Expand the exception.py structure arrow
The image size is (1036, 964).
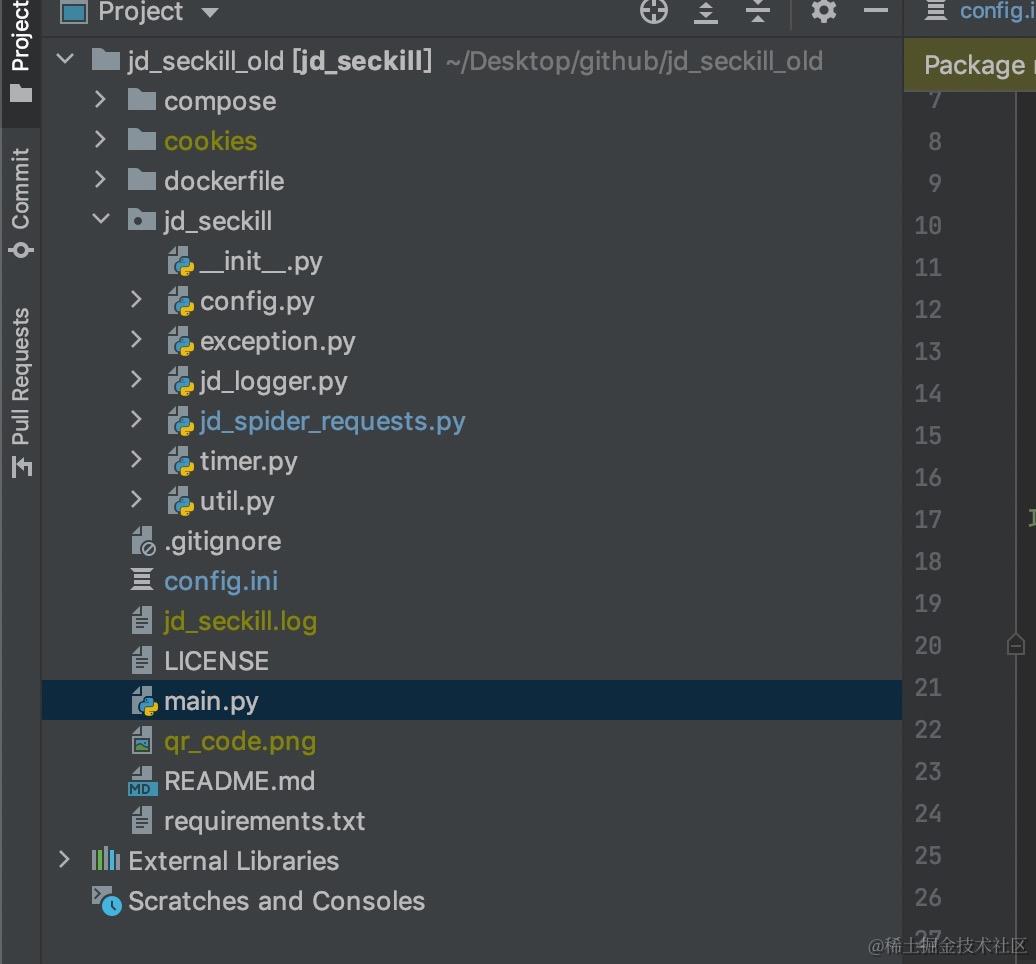coord(136,340)
